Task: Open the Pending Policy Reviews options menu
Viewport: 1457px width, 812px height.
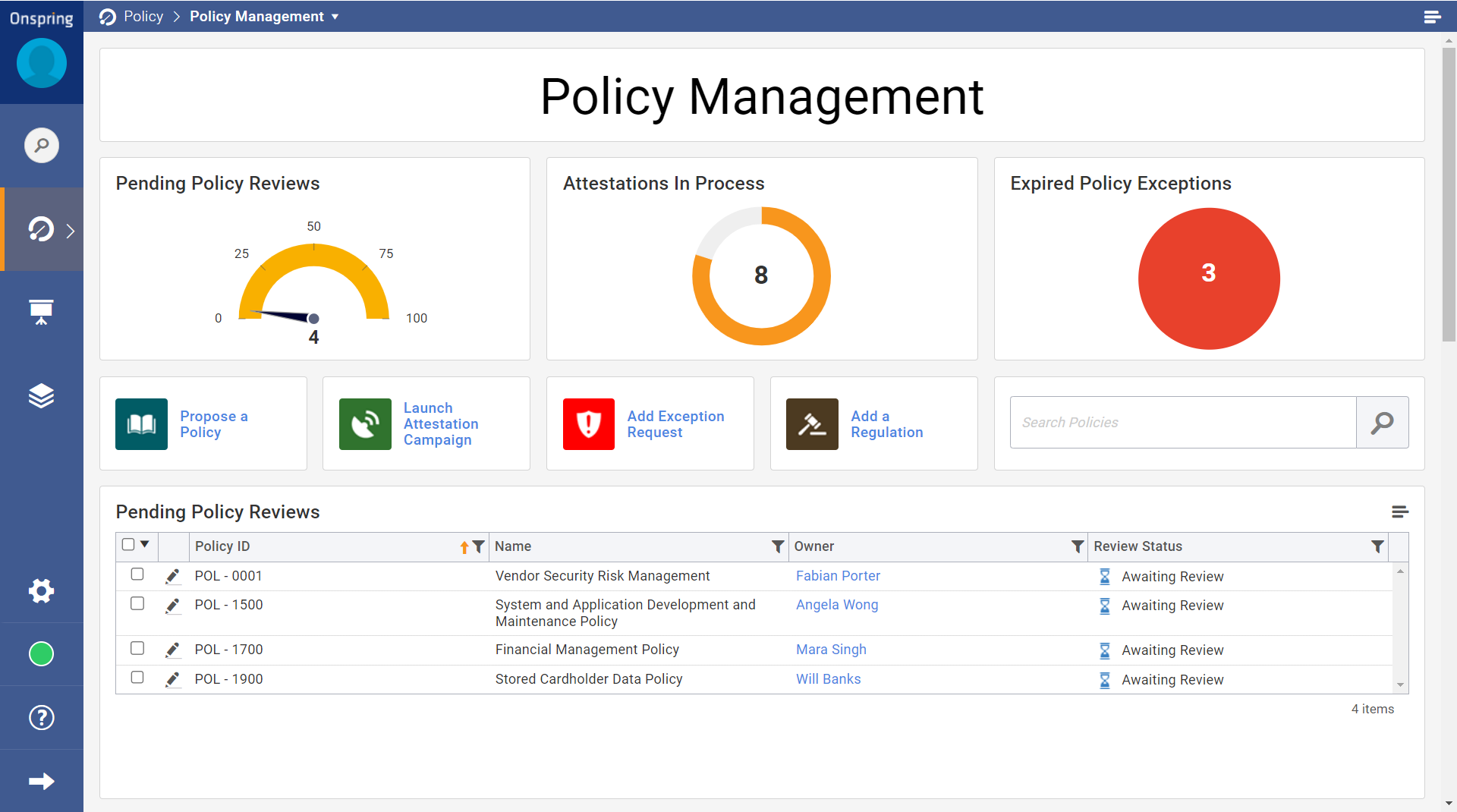Action: point(1400,512)
